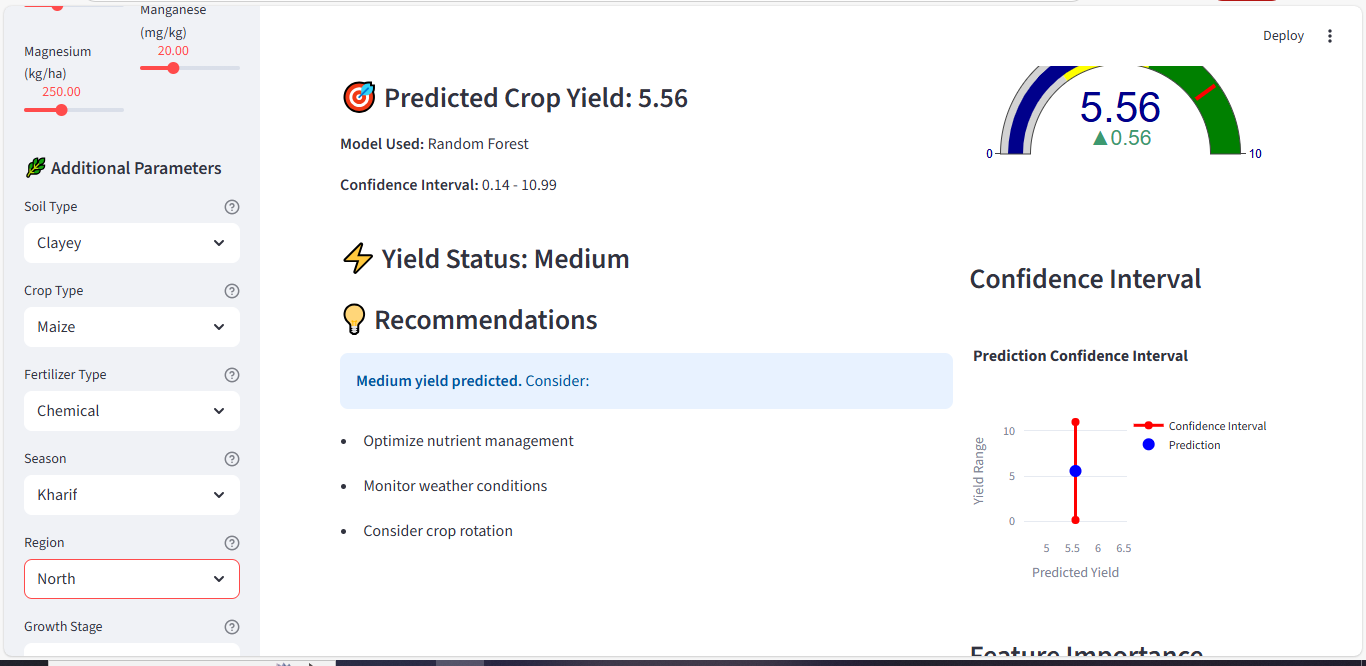Click the blue prediction point on chart
Image resolution: width=1366 pixels, height=666 pixels.
coord(1075,471)
